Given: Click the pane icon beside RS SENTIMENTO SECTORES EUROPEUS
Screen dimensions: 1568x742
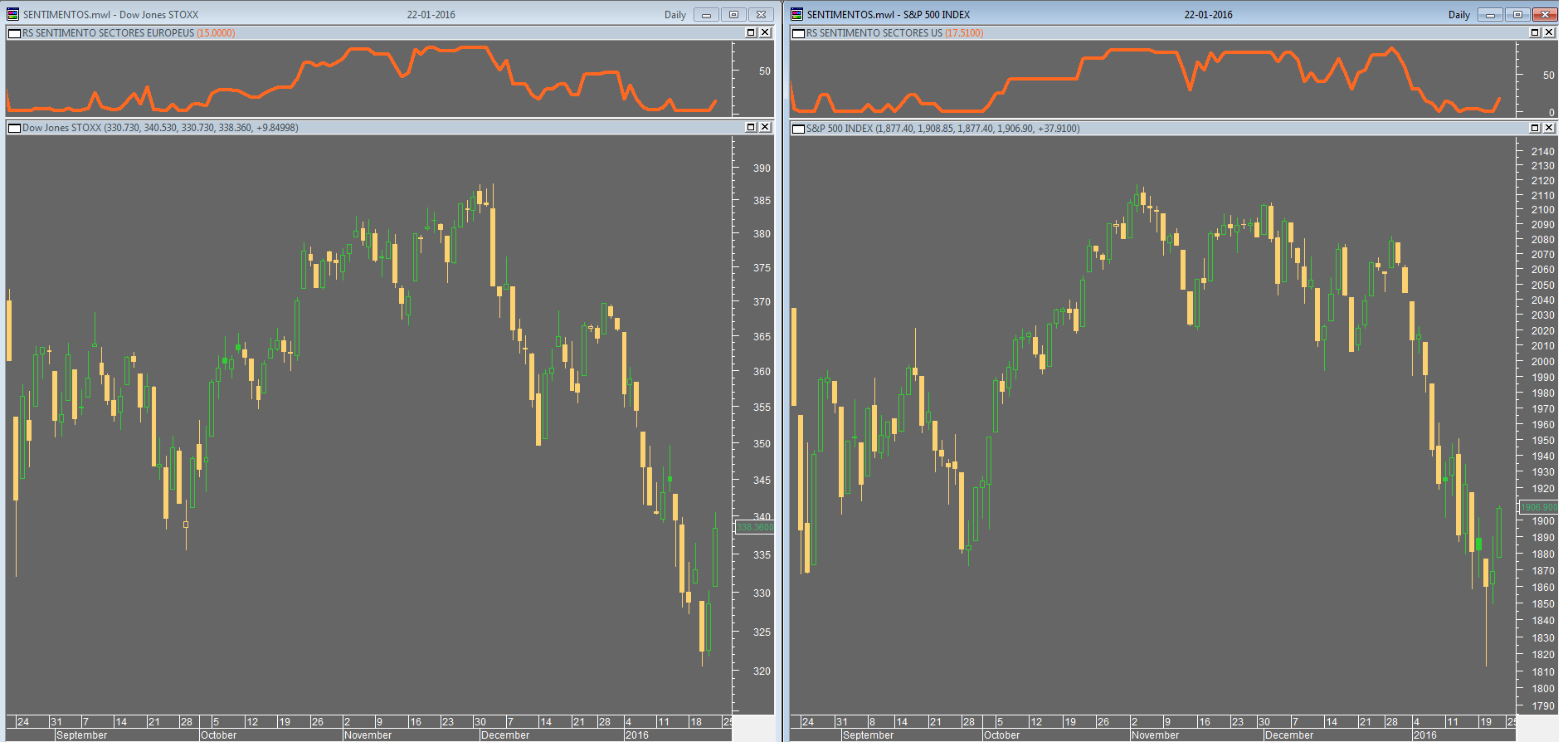Looking at the screenshot, I should (14, 33).
